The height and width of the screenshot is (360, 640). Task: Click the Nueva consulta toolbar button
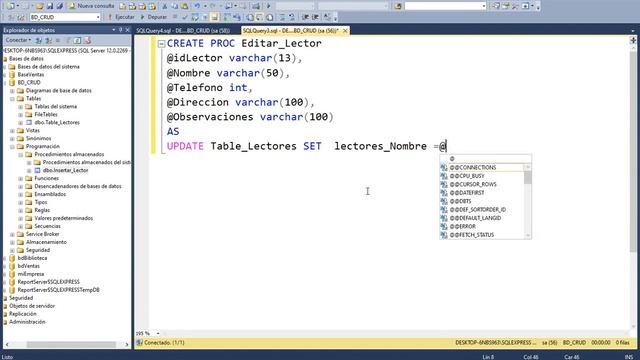(91, 6)
